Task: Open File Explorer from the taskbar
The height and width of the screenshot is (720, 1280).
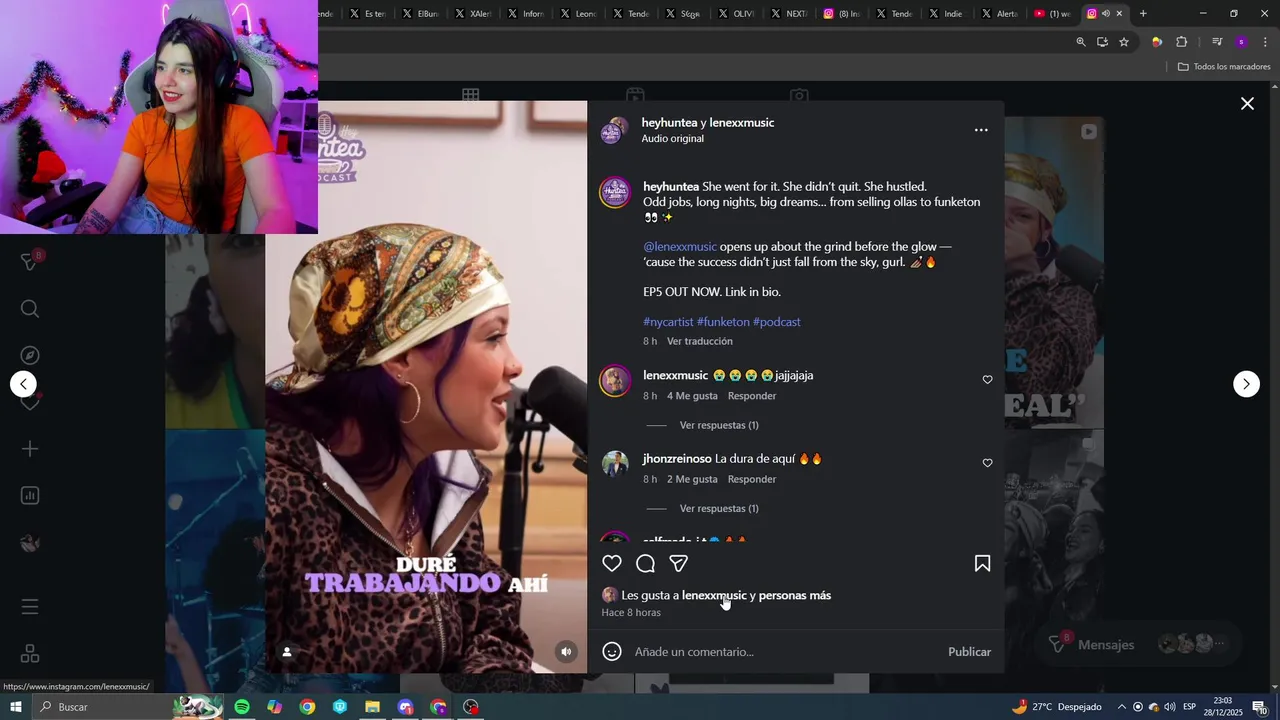Action: pyautogui.click(x=373, y=707)
